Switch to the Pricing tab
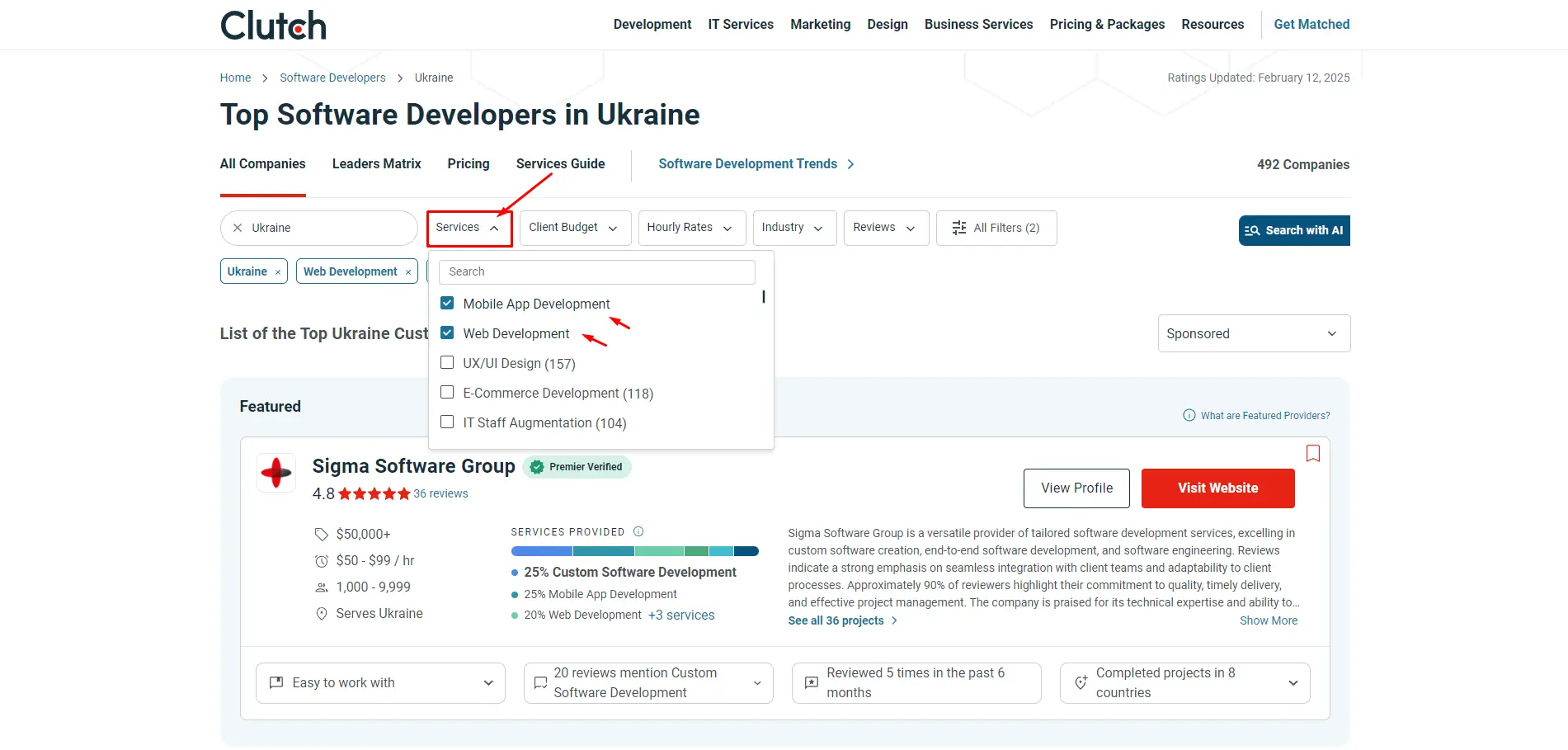 469,164
